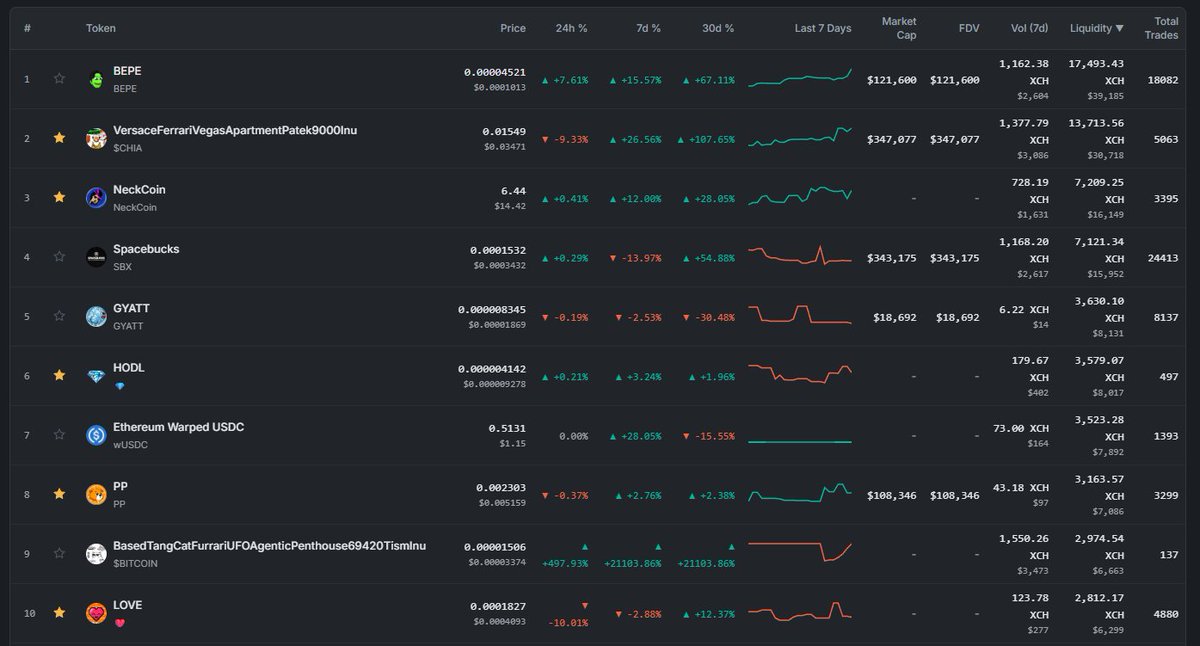The height and width of the screenshot is (646, 1200).
Task: Sort table by FDV header
Action: pyautogui.click(x=969, y=28)
